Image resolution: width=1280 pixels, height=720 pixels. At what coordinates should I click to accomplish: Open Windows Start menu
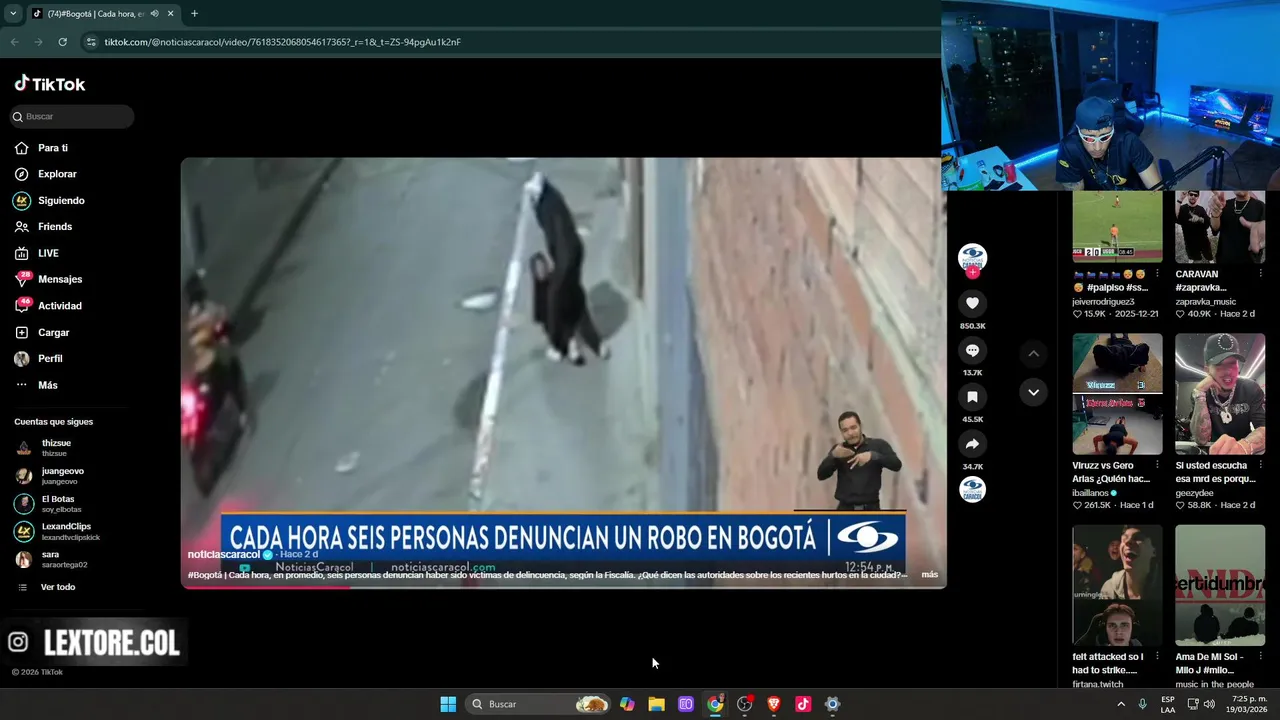pos(448,704)
